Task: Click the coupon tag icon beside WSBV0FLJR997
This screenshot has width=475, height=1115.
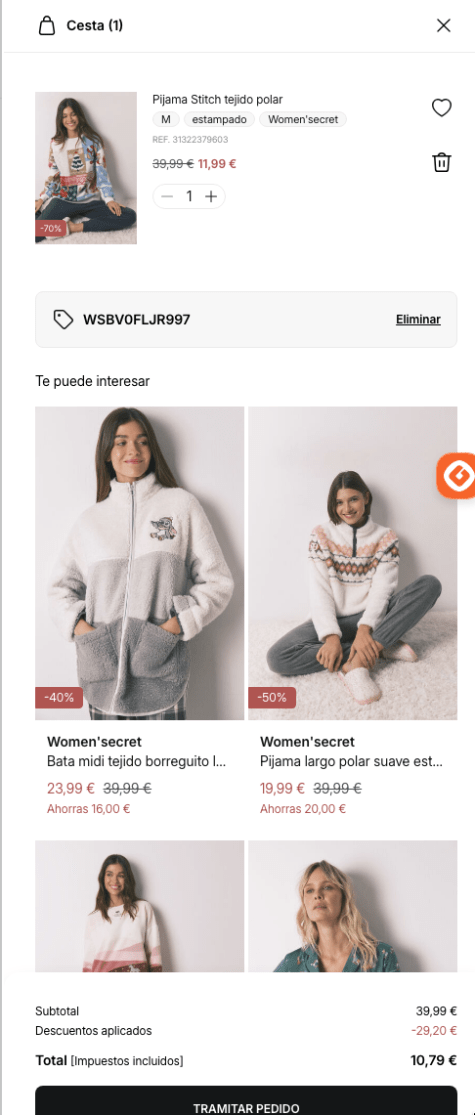Action: pyautogui.click(x=63, y=319)
